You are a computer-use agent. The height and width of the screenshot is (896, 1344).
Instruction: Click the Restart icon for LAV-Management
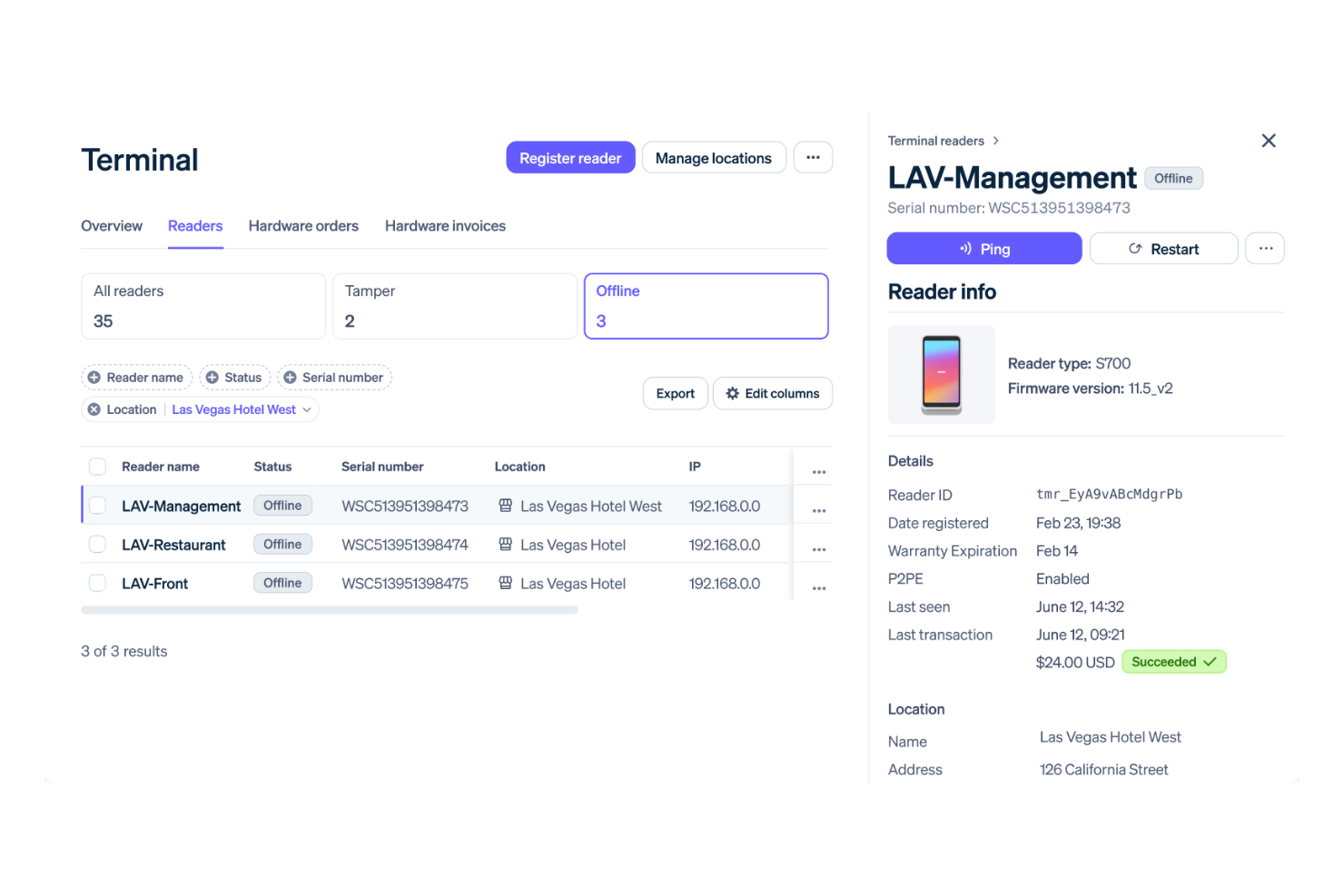click(1135, 248)
